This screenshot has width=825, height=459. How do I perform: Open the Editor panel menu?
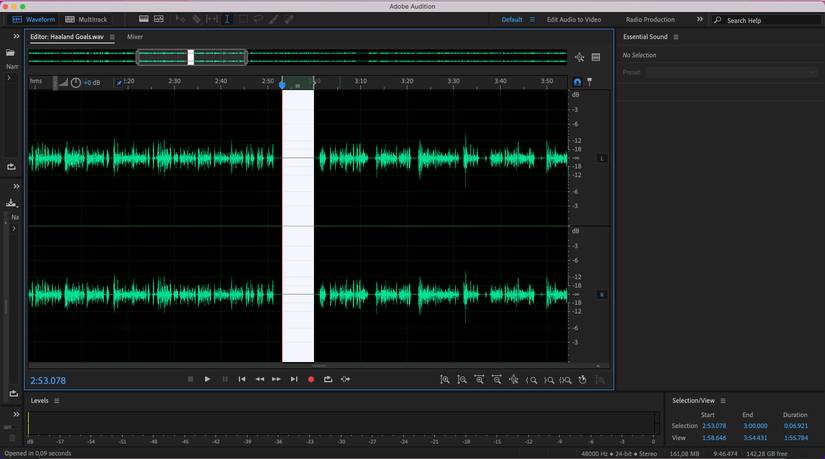click(112, 37)
